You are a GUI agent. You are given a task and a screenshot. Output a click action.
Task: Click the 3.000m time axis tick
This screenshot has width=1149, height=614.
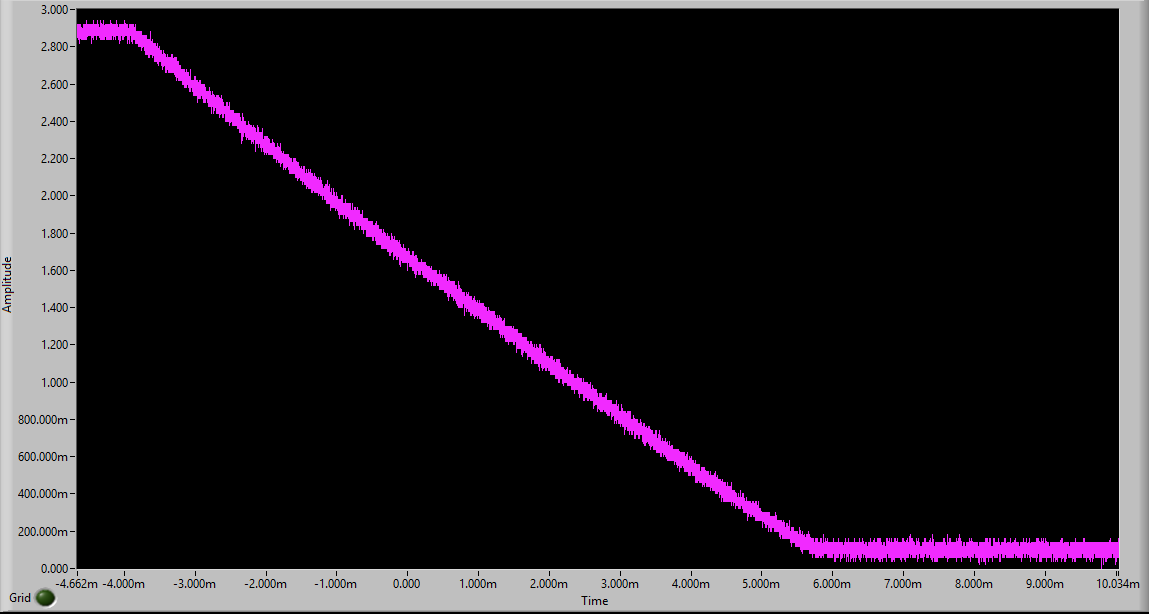pos(620,584)
